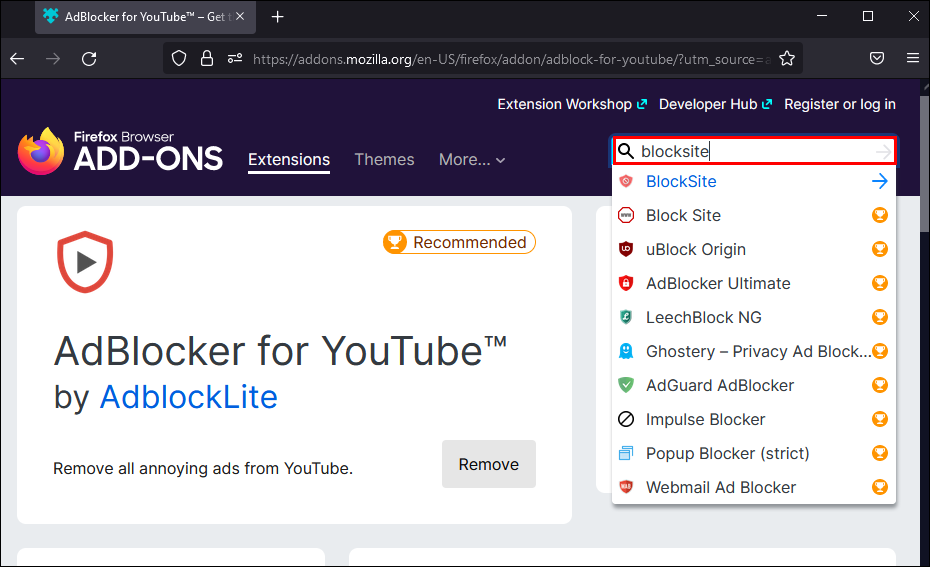Save page to Pocket
The width and height of the screenshot is (930, 567).
(x=877, y=58)
